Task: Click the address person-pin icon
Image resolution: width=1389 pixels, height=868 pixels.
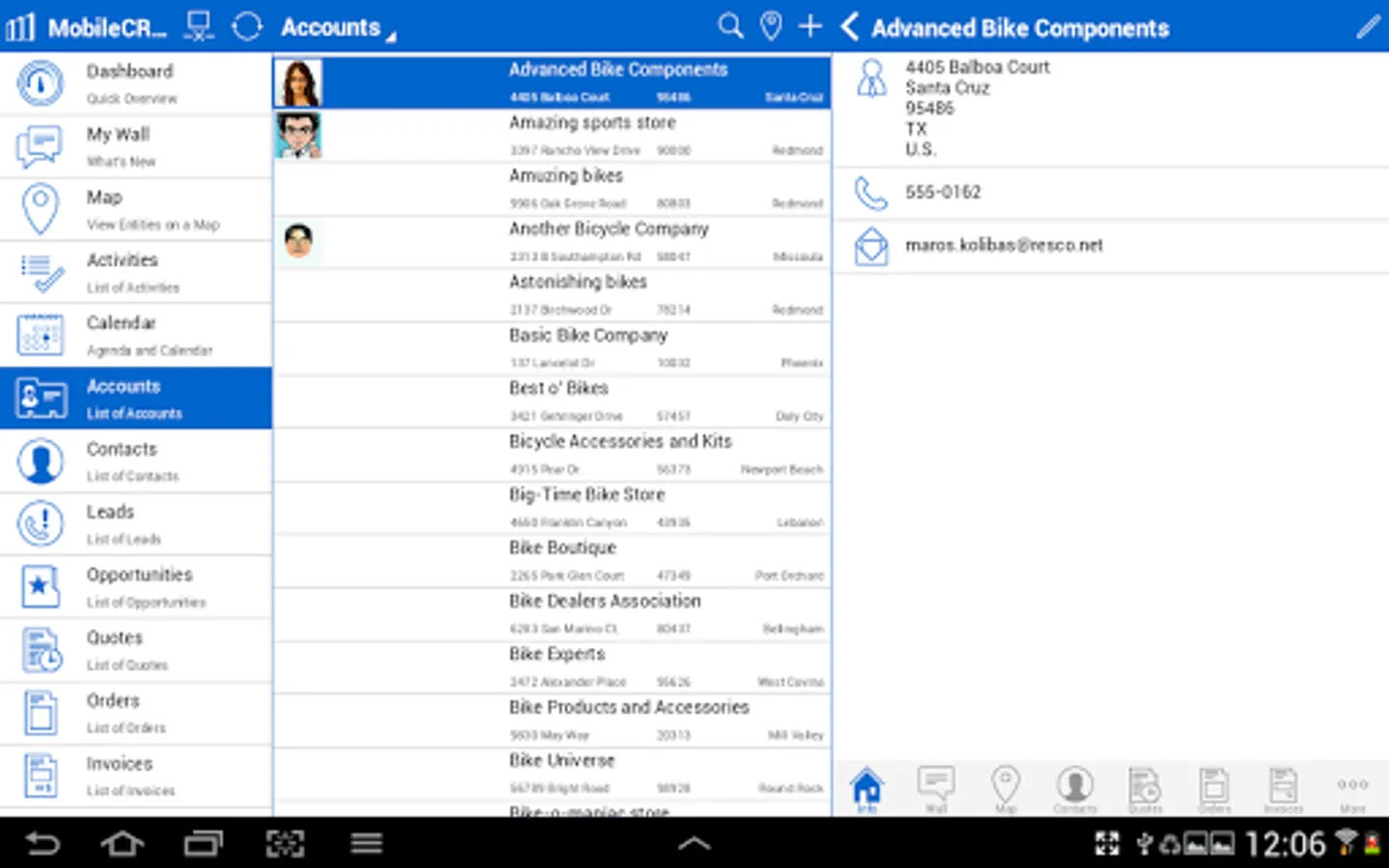Action: pyautogui.click(x=871, y=78)
